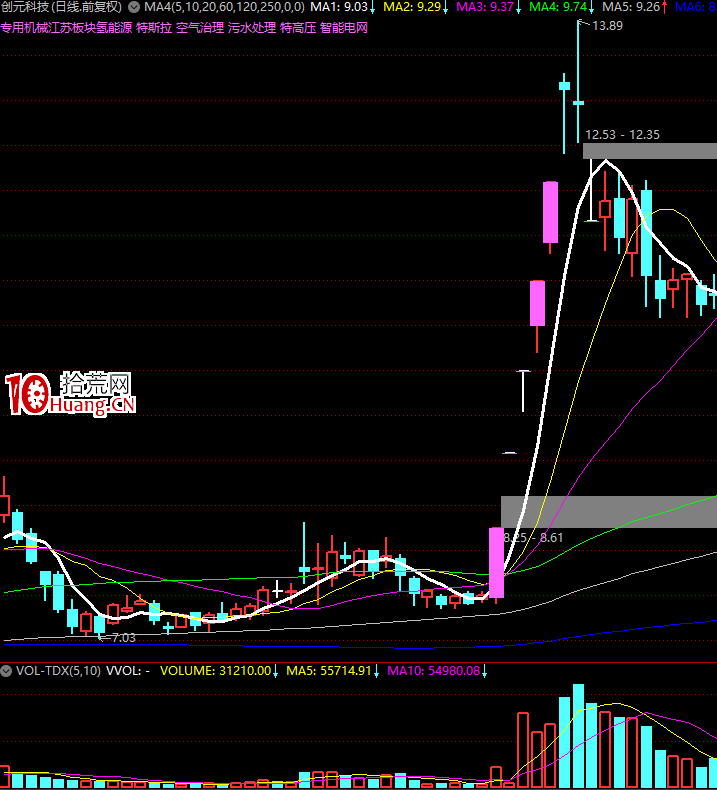Click the upper gray gap rectangle

[650, 151]
